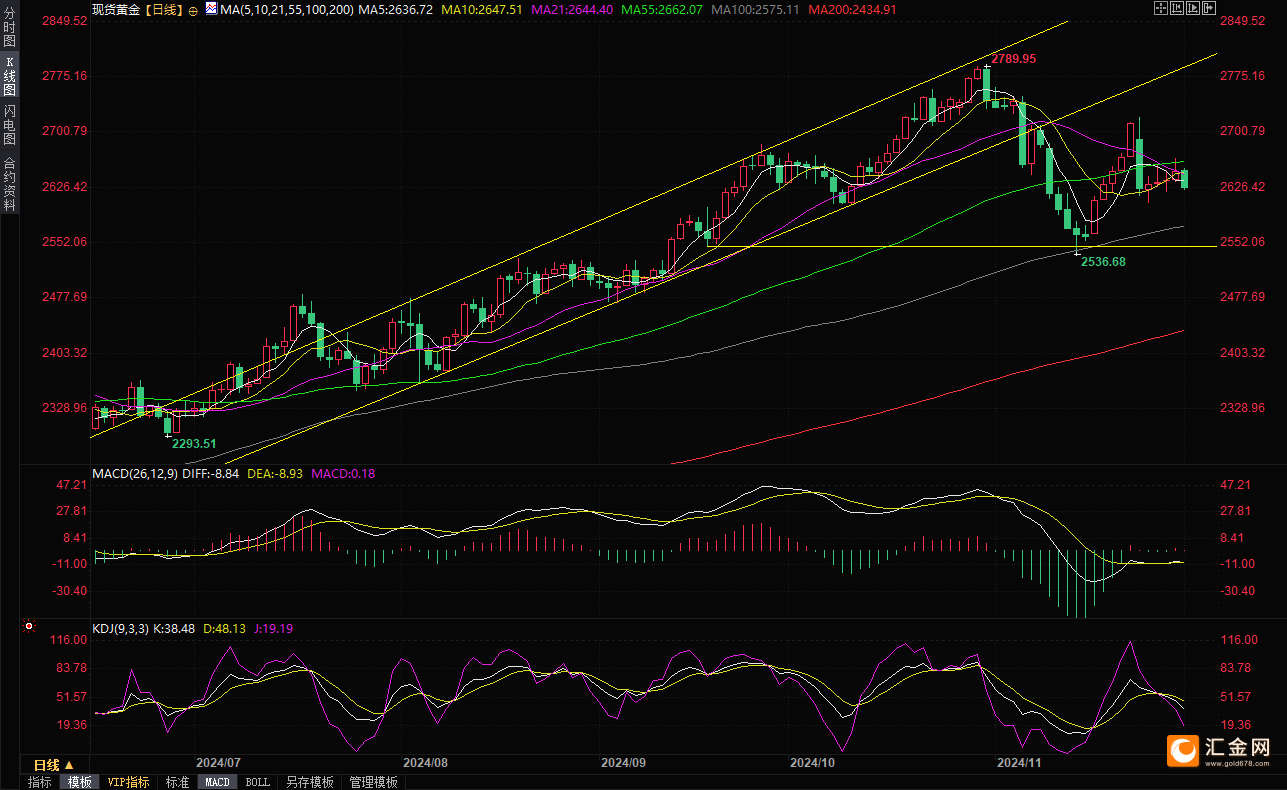The width and height of the screenshot is (1287, 790).
Task: Click the rightmost top-right toolbar icon with outward arrow
Action: click(1209, 8)
